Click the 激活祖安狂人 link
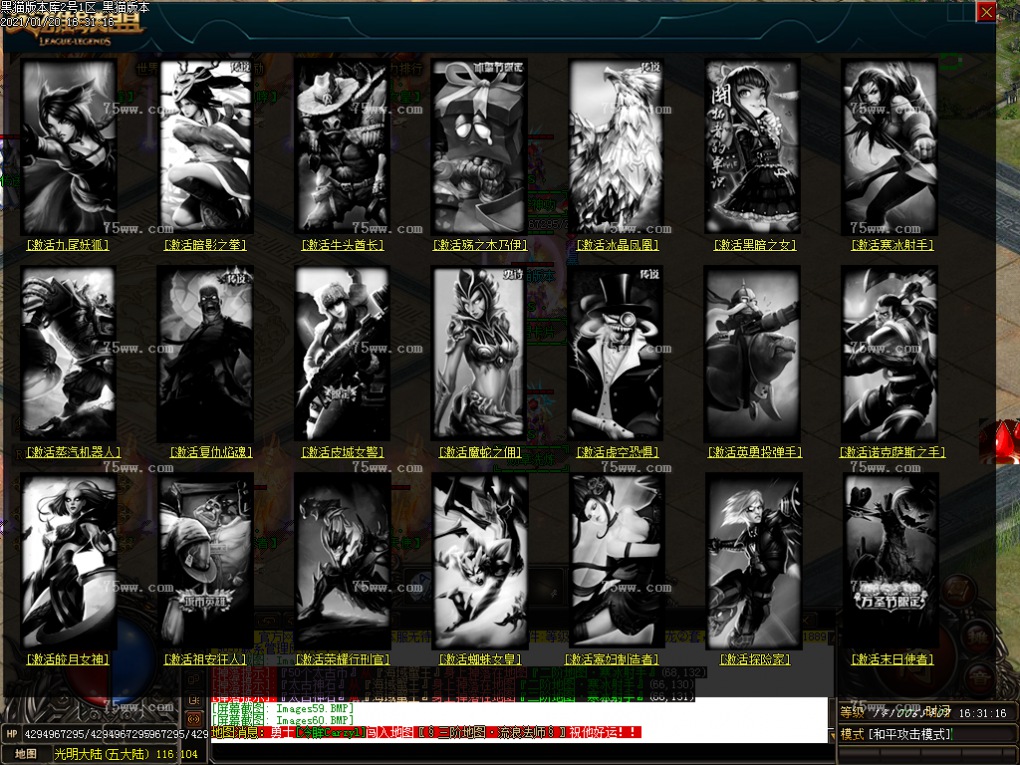 click(x=205, y=659)
